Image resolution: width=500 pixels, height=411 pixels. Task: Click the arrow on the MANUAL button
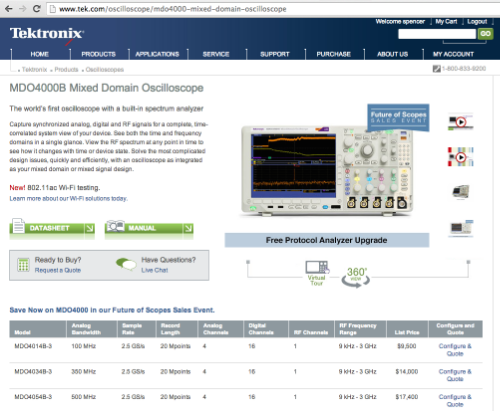(x=188, y=229)
